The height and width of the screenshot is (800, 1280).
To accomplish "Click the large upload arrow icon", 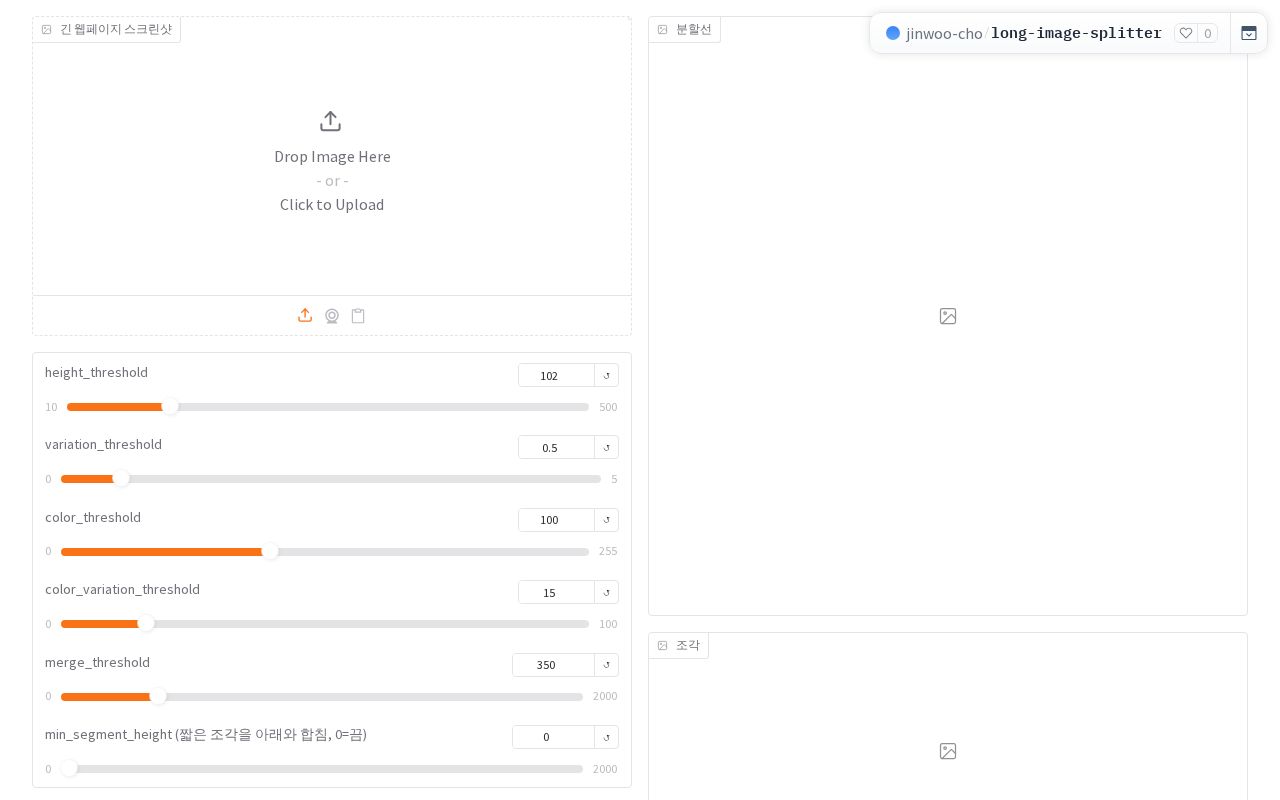I will tap(331, 121).
